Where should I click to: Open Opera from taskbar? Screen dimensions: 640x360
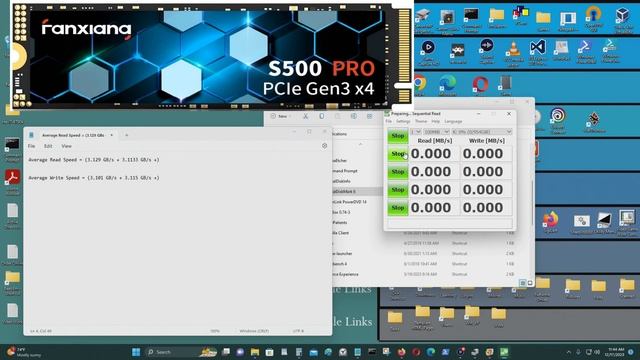416,352
